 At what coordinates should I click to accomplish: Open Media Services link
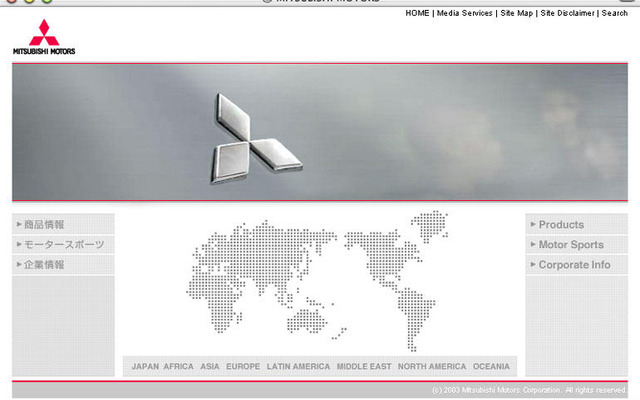[464, 13]
